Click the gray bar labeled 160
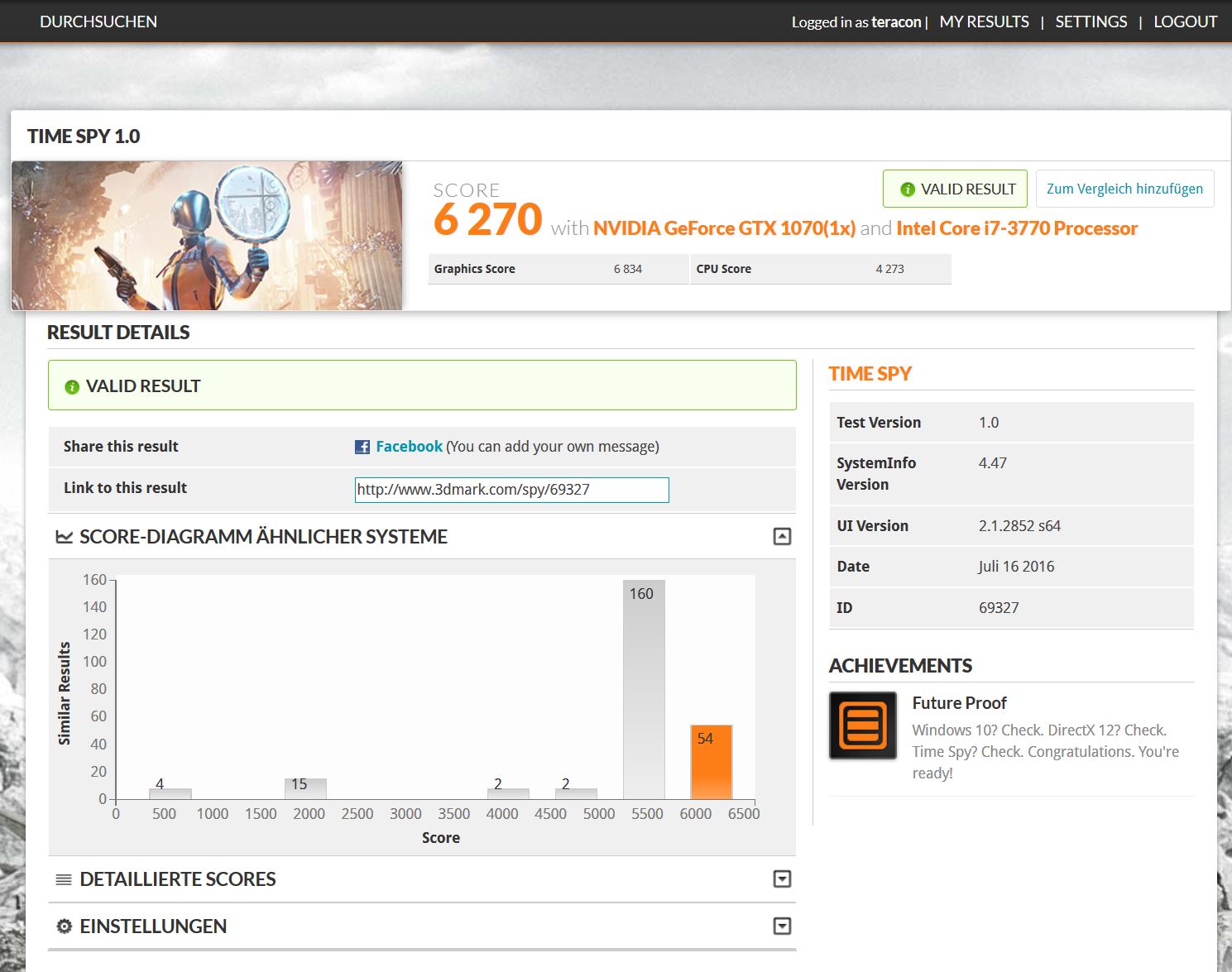Viewport: 1232px width, 972px height. pos(644,689)
